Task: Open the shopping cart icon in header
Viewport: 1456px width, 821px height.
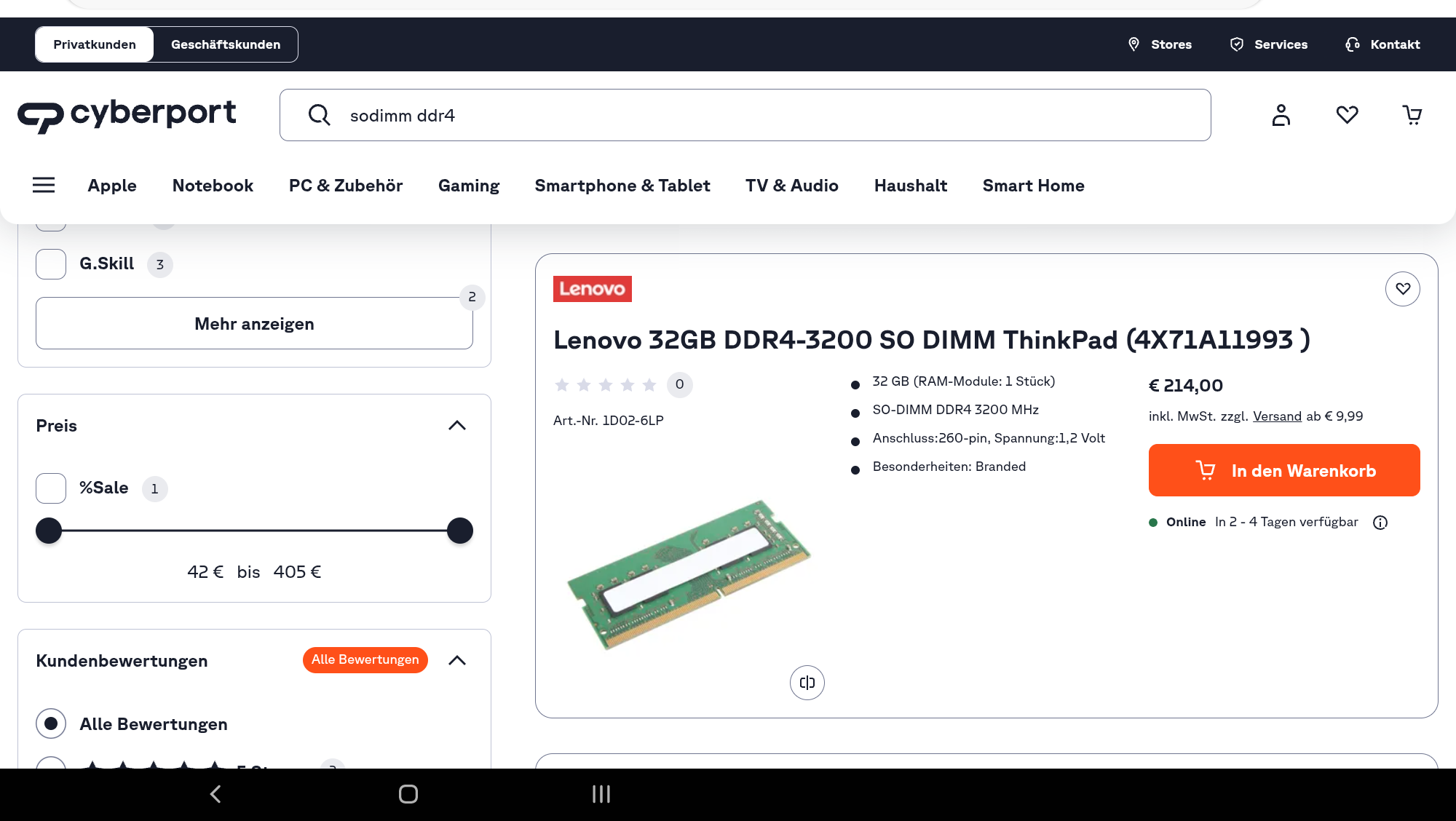Action: click(x=1412, y=115)
